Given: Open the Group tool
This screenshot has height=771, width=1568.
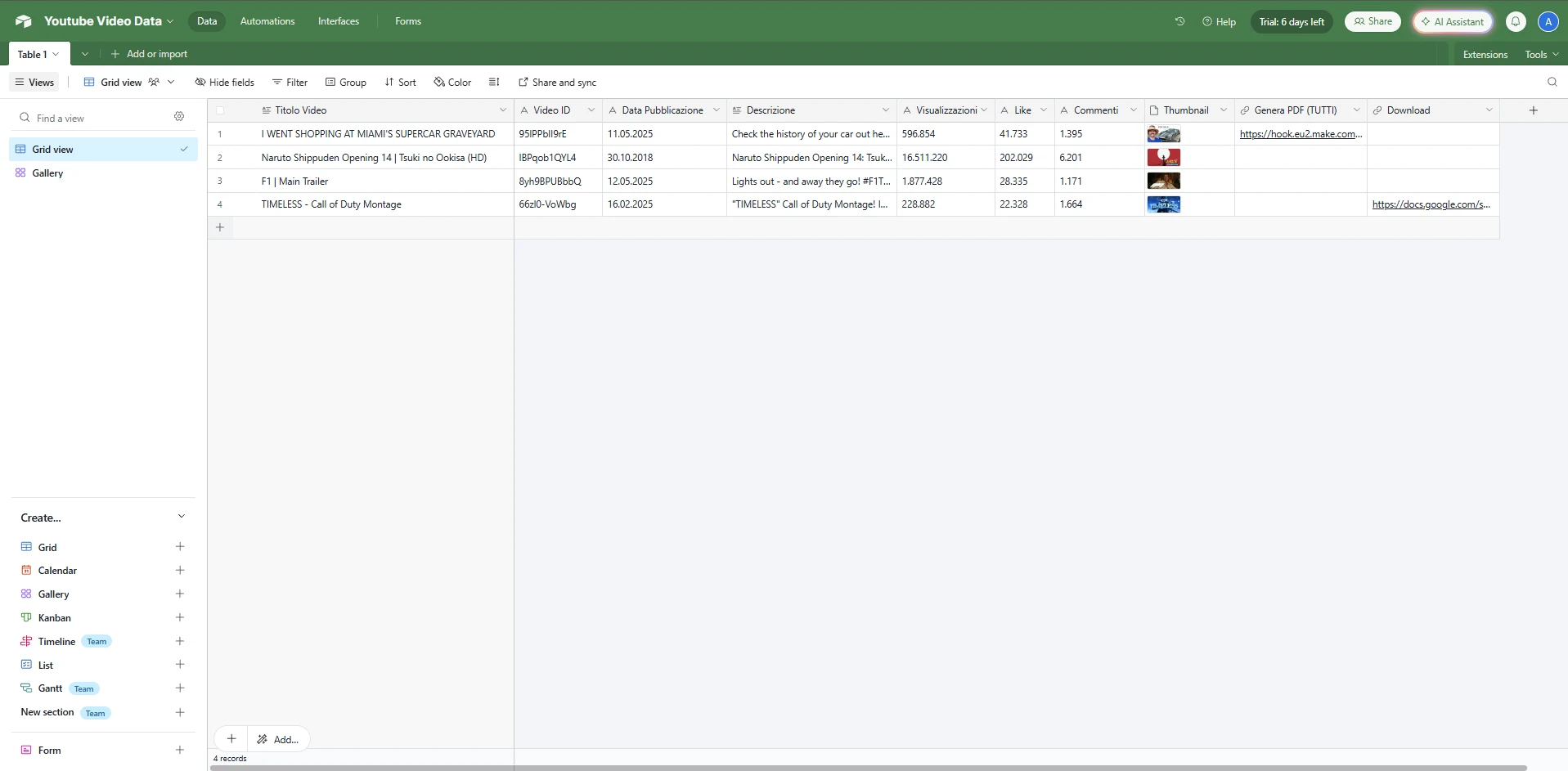Looking at the screenshot, I should [x=346, y=82].
